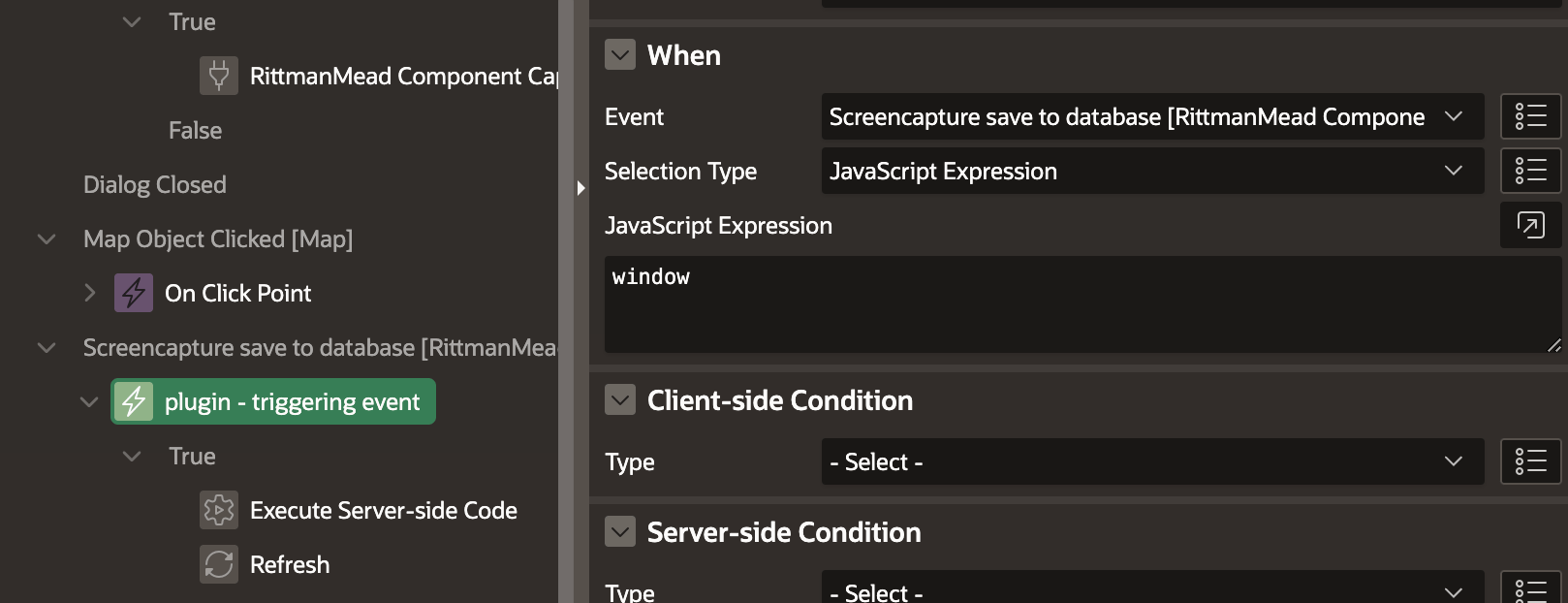1568x603 pixels.
Task: Open the Event quick-pick list icon
Action: point(1531,116)
